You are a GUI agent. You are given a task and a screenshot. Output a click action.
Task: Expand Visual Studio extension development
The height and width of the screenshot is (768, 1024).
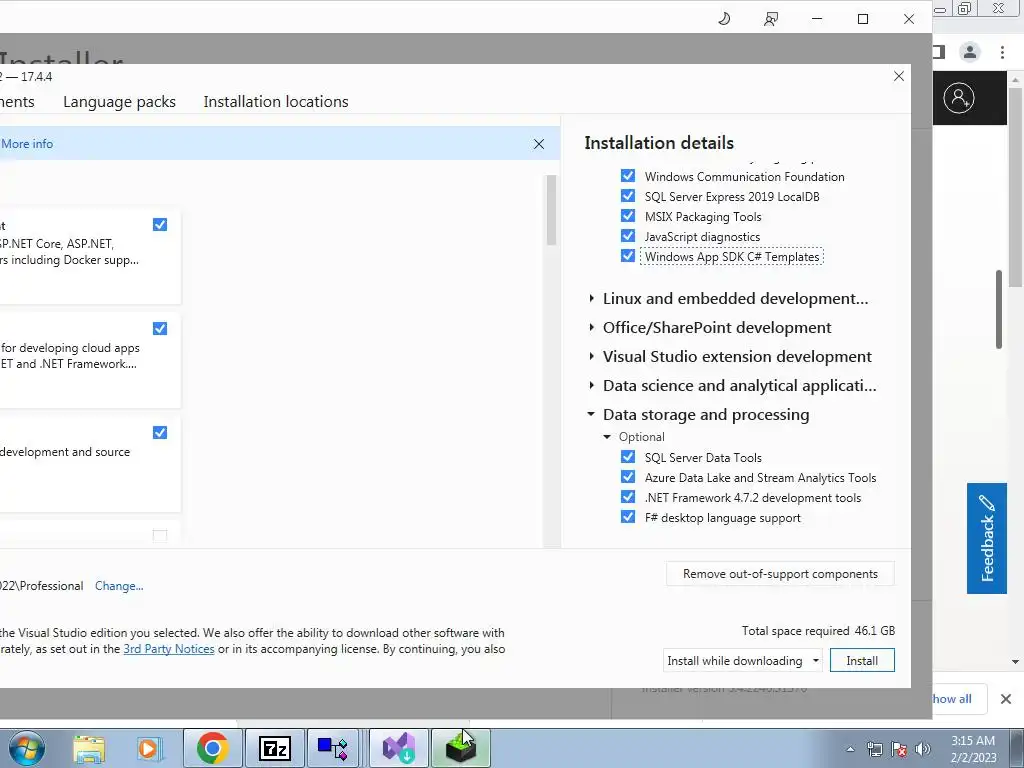pos(591,357)
